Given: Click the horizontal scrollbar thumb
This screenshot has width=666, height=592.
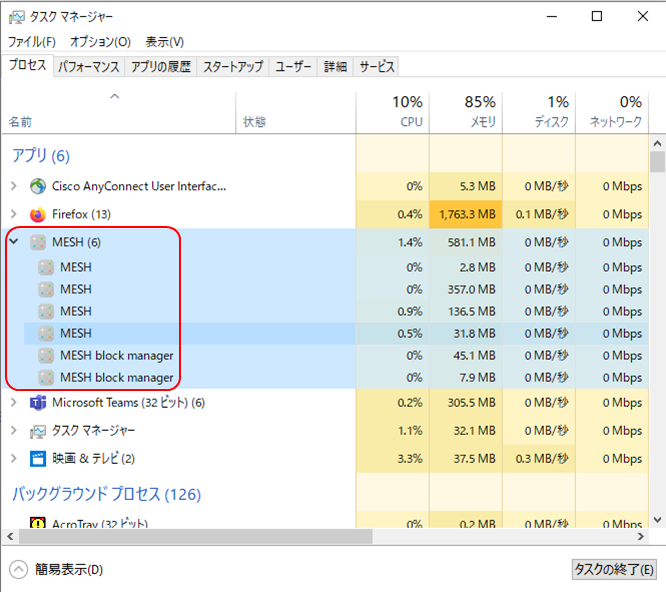Looking at the screenshot, I should coord(195,536).
